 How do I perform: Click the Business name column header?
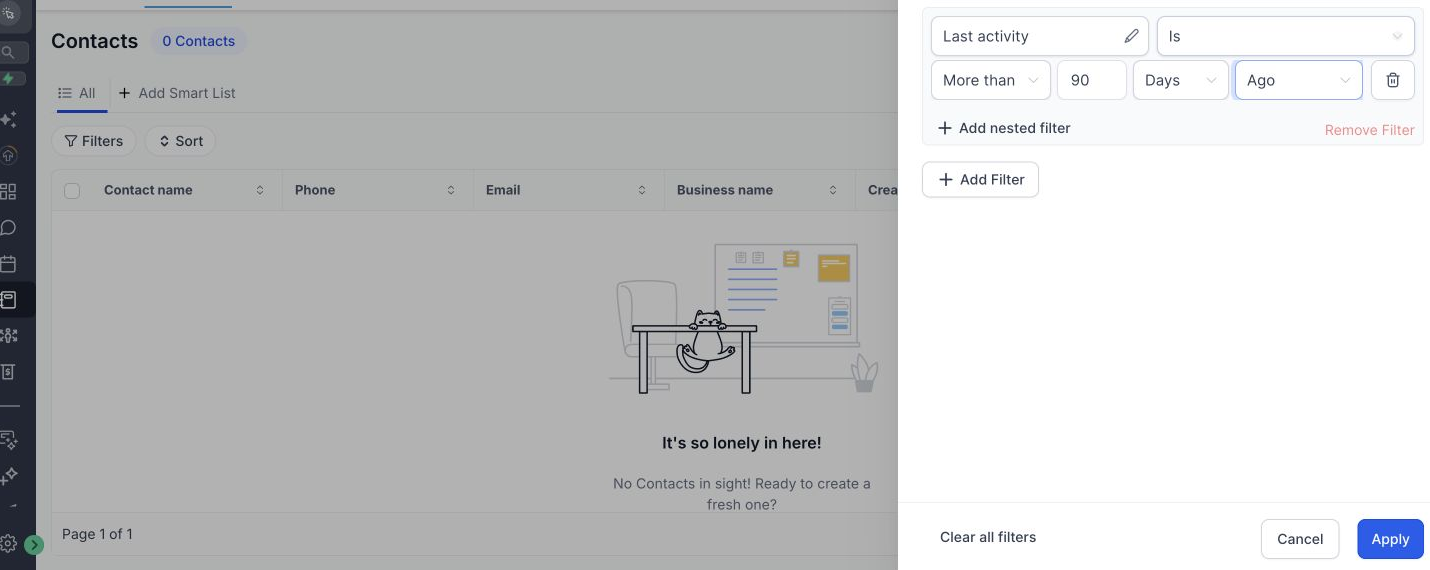[x=725, y=190]
